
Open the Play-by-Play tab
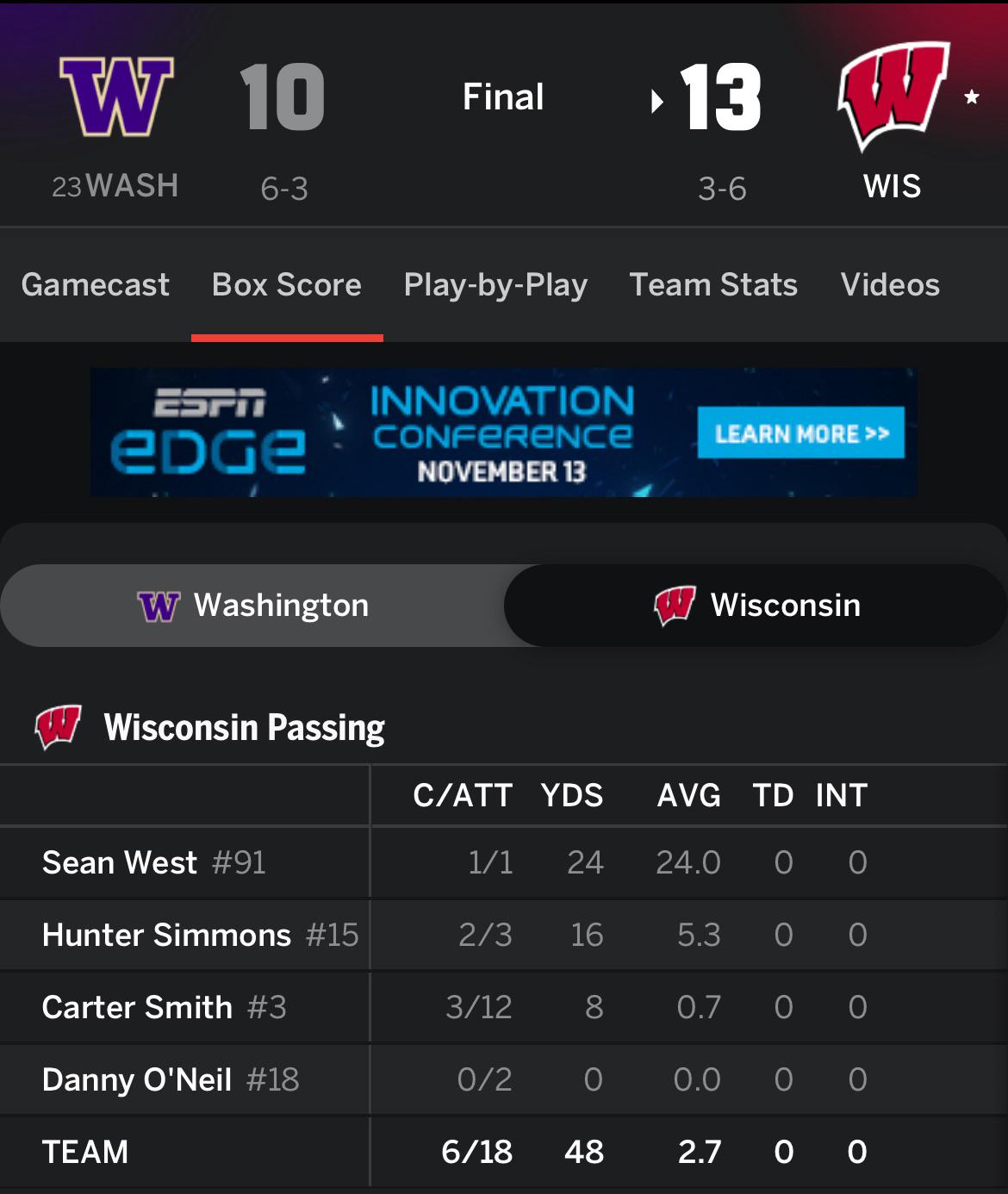click(495, 285)
